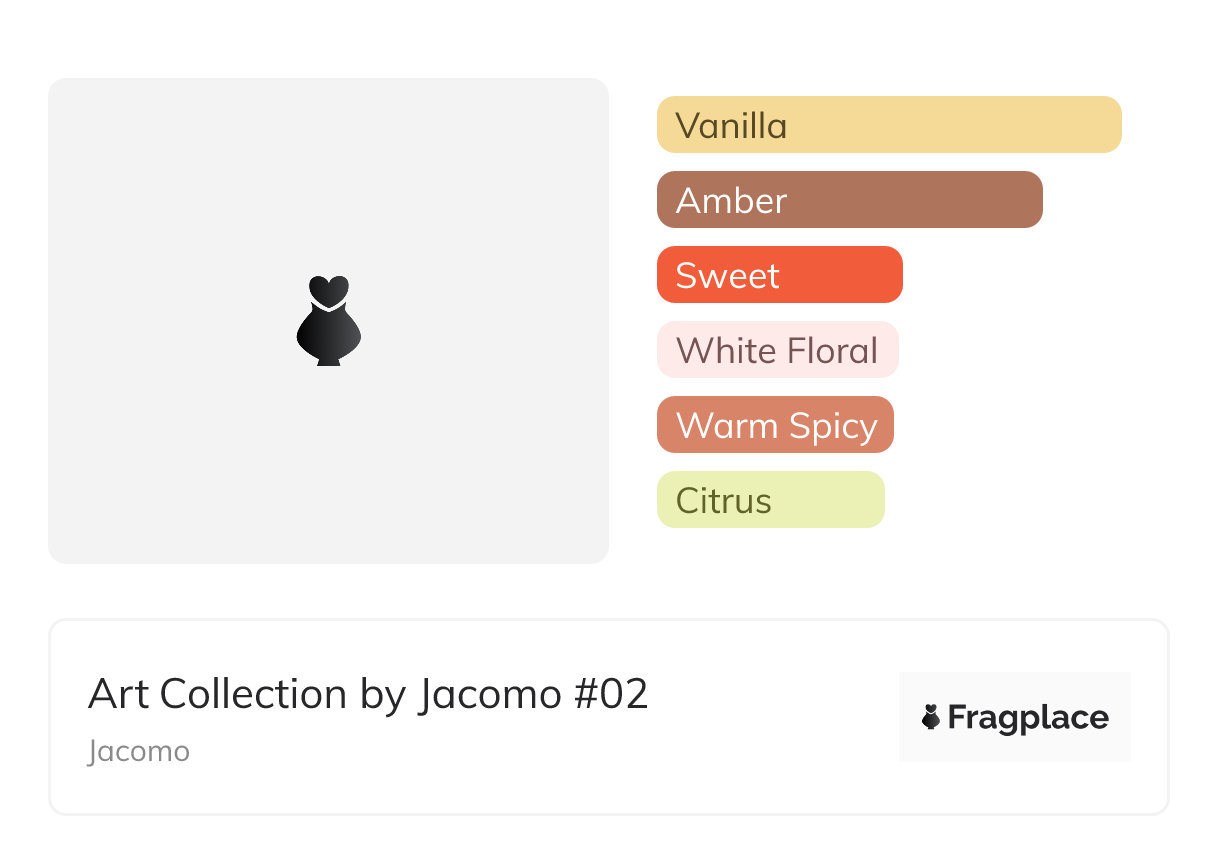Click the Fragplace wordmark text
The image size is (1218, 864).
pos(1028,717)
